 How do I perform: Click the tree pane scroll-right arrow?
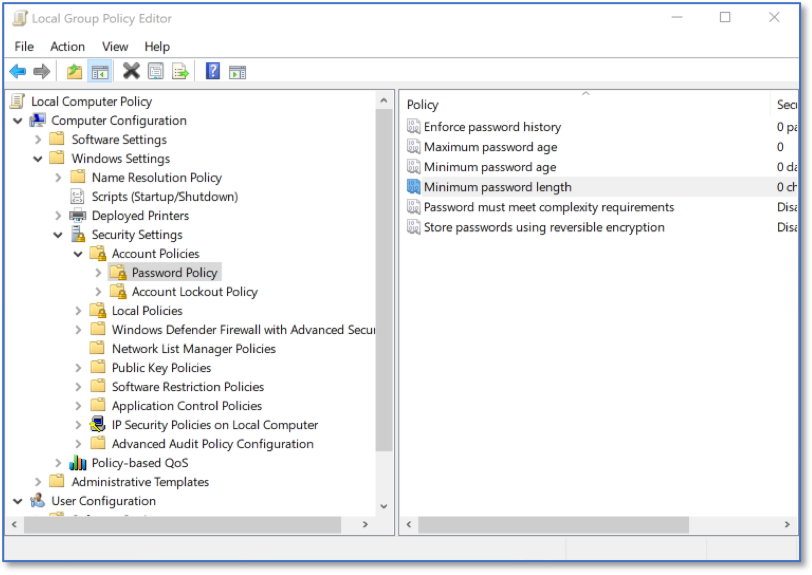click(365, 524)
